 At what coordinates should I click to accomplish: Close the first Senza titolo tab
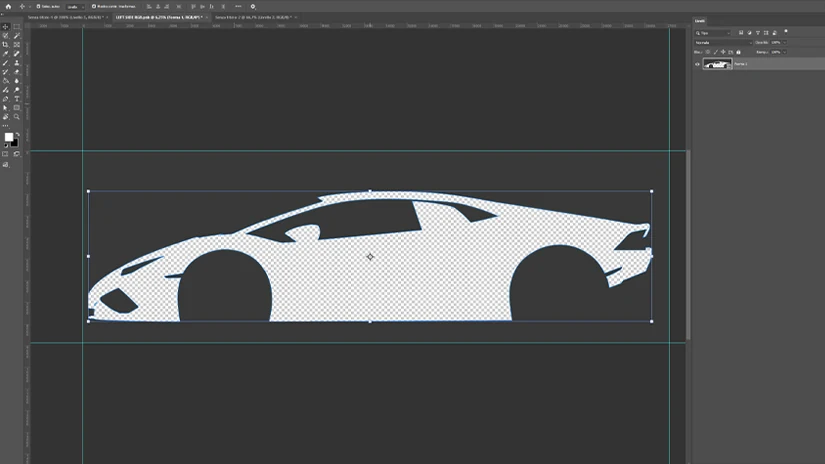(107, 17)
